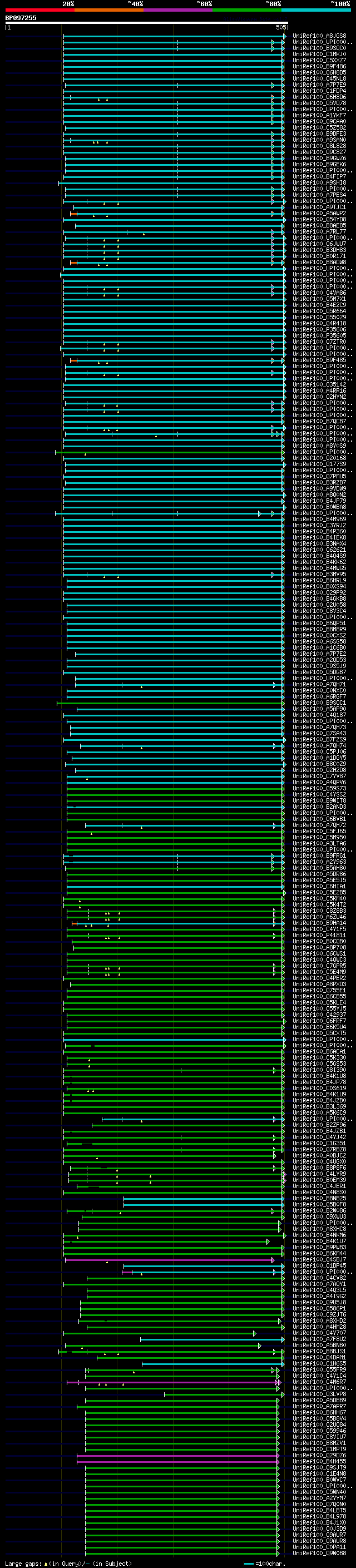
Task: Select hit label UniRef100_B9GWZ6
Action: click(319, 159)
